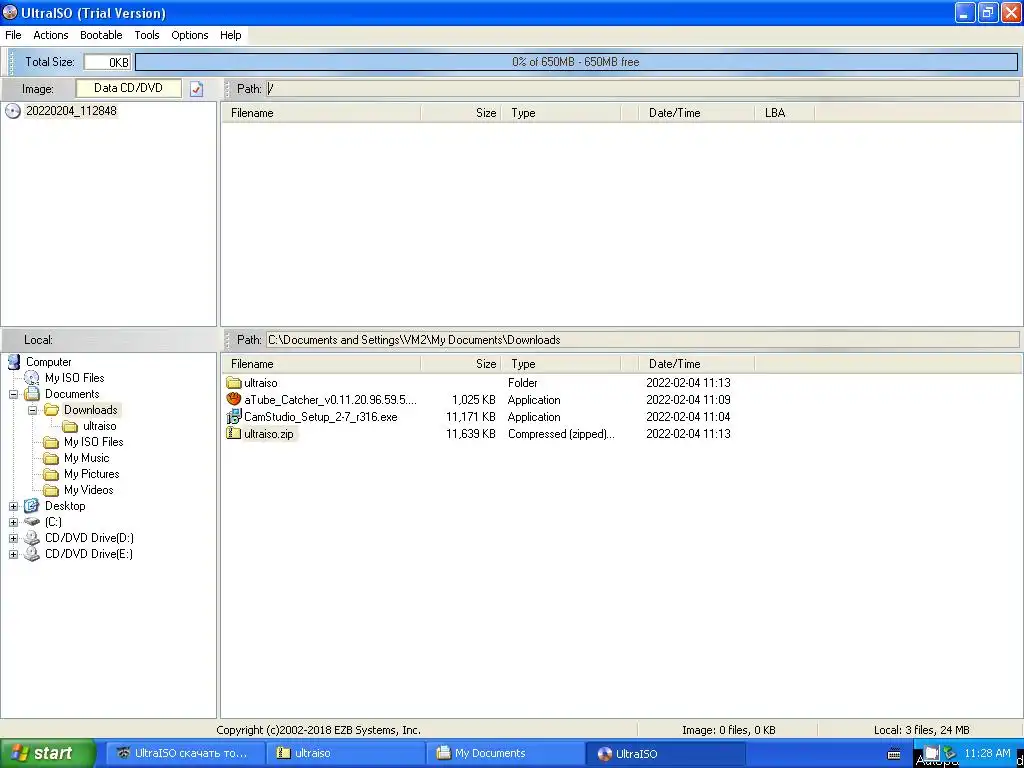The width and height of the screenshot is (1024, 768).
Task: Select the CamStudio_Setup_2-7_r316.exe icon
Action: (x=233, y=417)
